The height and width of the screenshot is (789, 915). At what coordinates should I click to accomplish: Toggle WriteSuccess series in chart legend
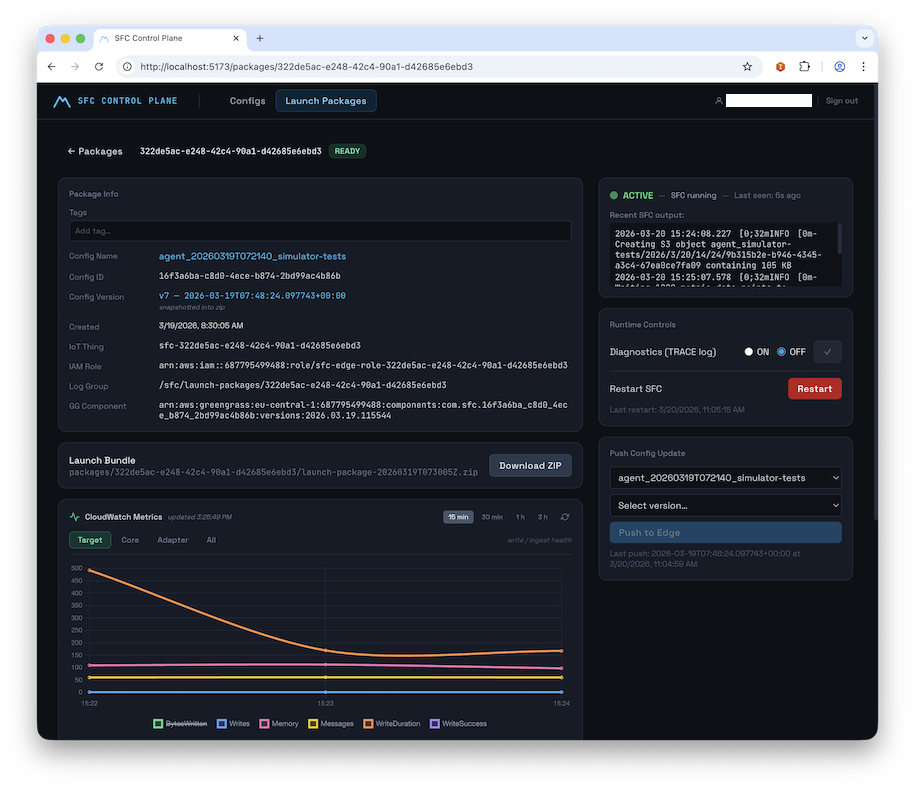pos(458,724)
